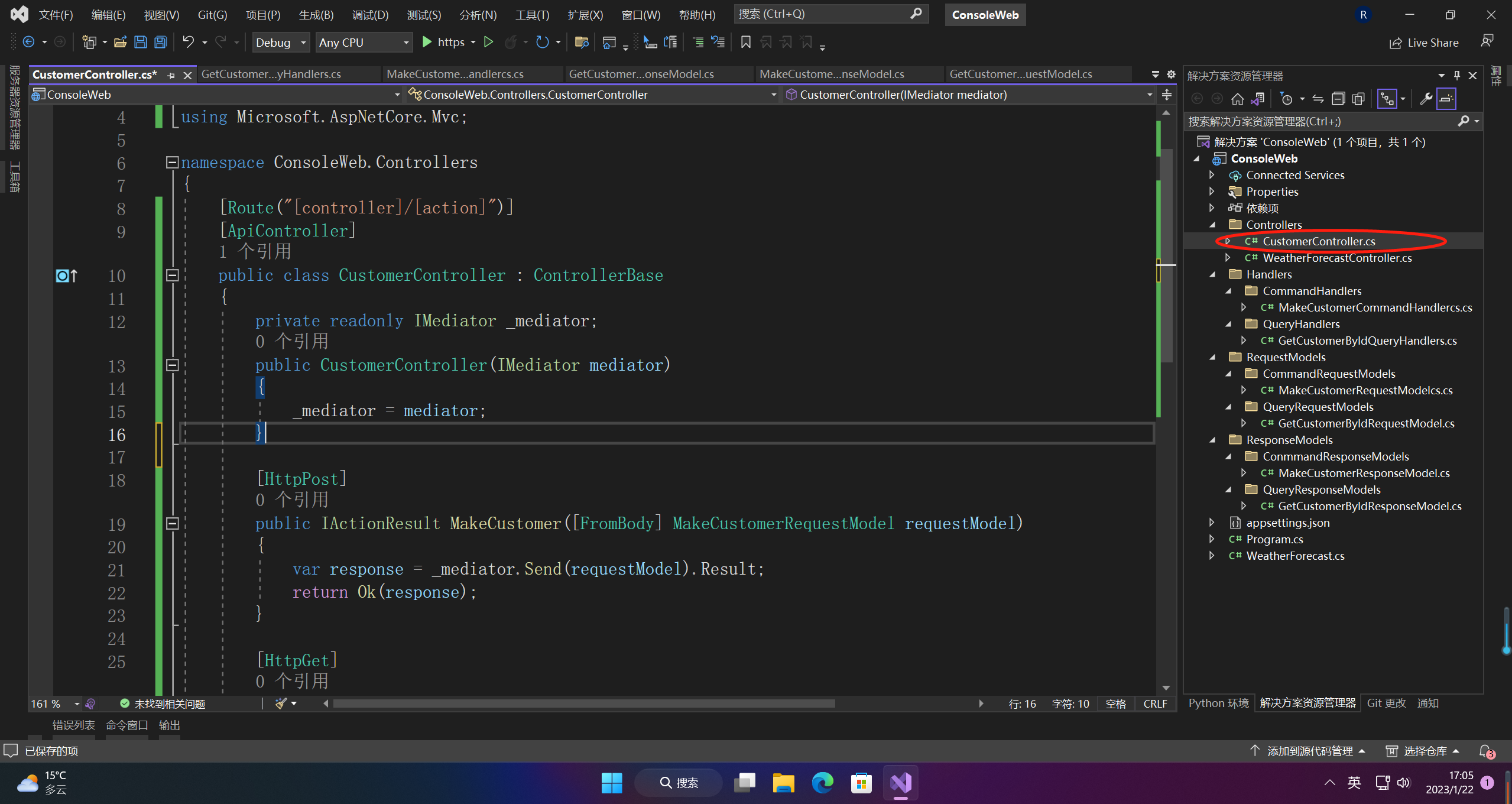The height and width of the screenshot is (804, 1512).
Task: Click 添加到源代码管理 in status bar
Action: coord(1309,751)
